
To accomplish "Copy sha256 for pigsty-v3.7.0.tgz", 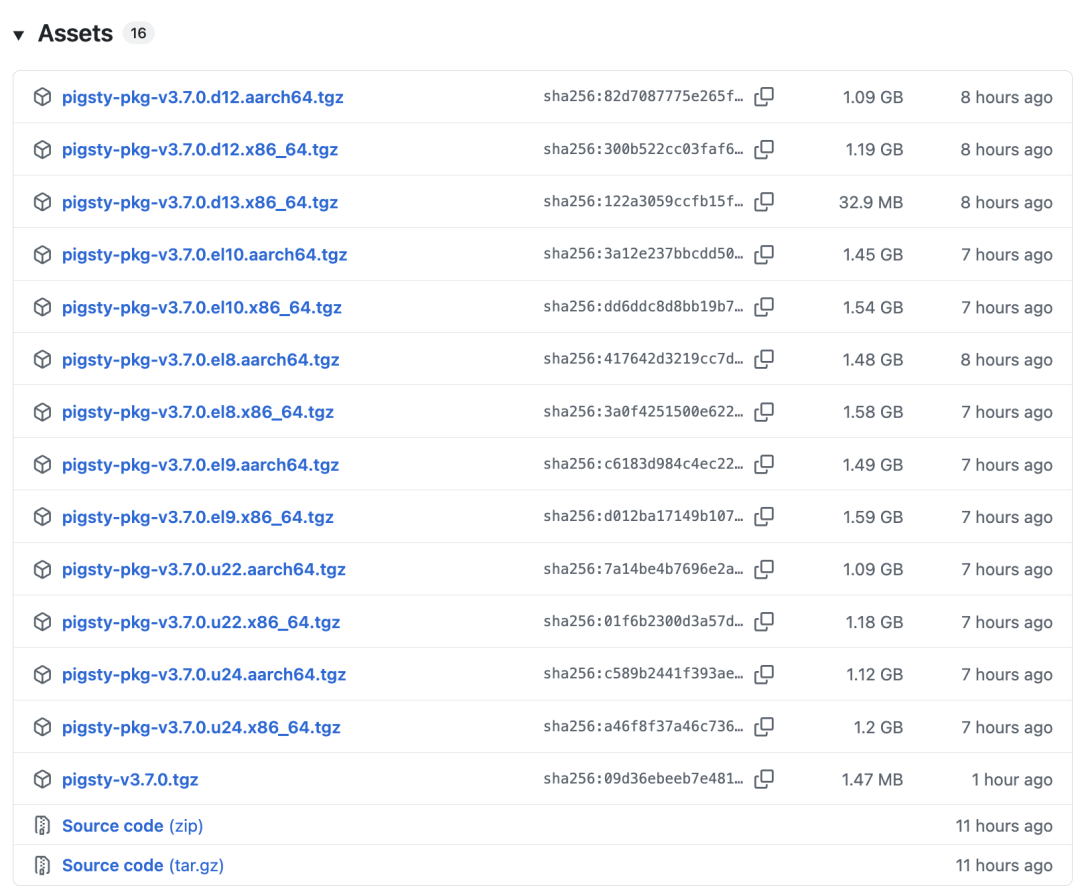I will point(764,780).
